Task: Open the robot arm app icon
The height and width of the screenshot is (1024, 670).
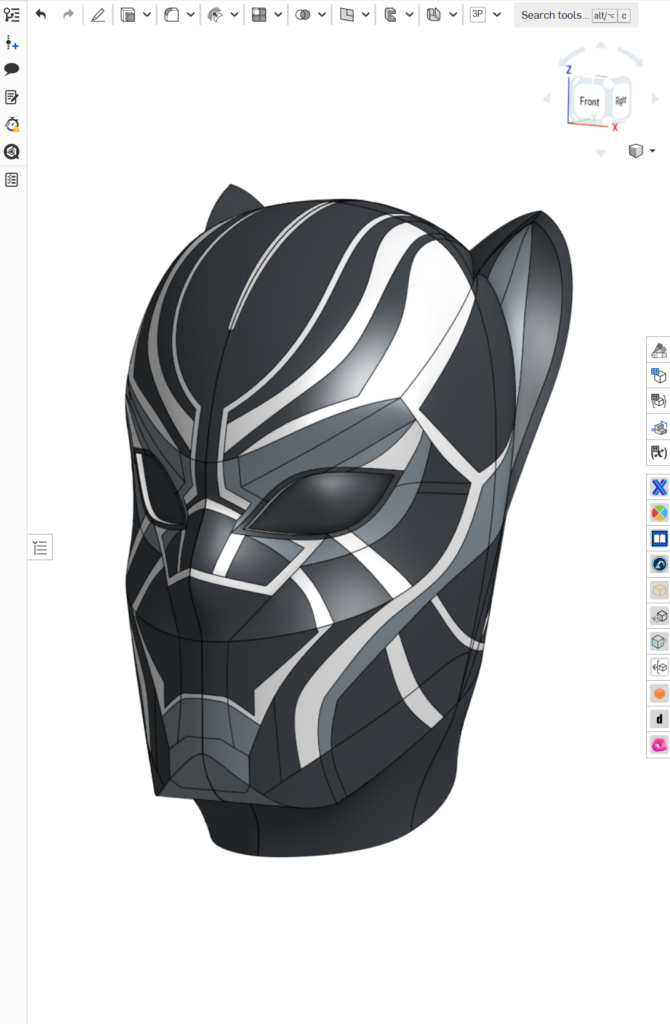Action: (659, 564)
